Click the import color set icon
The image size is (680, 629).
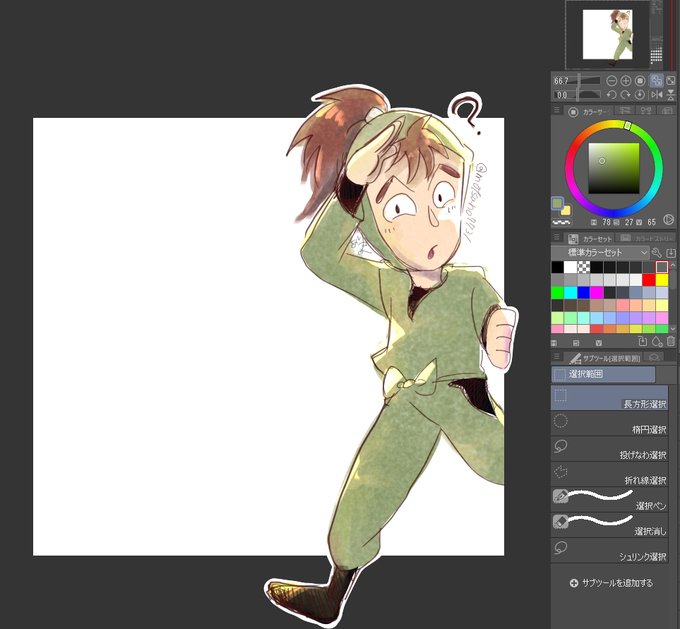(670, 252)
